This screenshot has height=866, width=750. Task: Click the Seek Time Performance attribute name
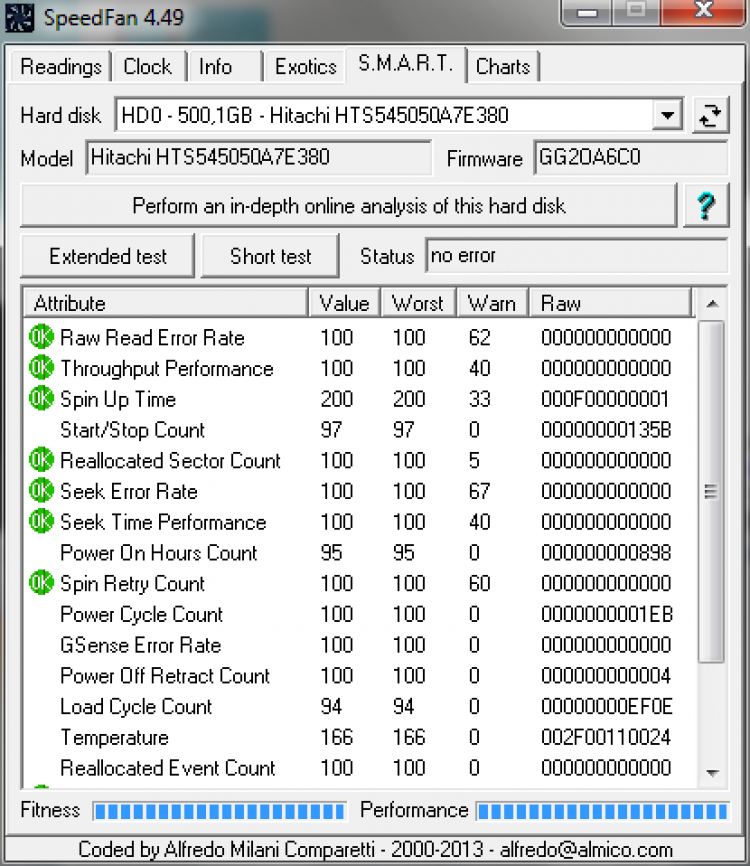[x=163, y=522]
